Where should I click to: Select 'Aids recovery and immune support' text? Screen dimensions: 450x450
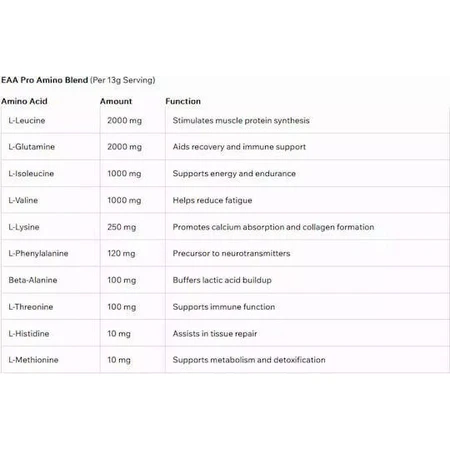pyautogui.click(x=239, y=147)
